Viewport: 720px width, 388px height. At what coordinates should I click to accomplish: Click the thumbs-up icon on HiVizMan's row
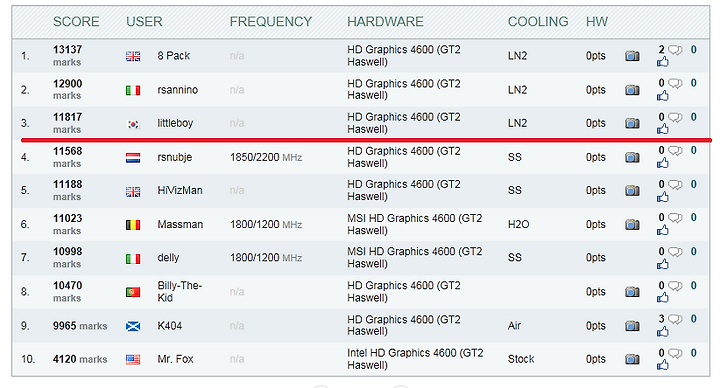[663, 197]
